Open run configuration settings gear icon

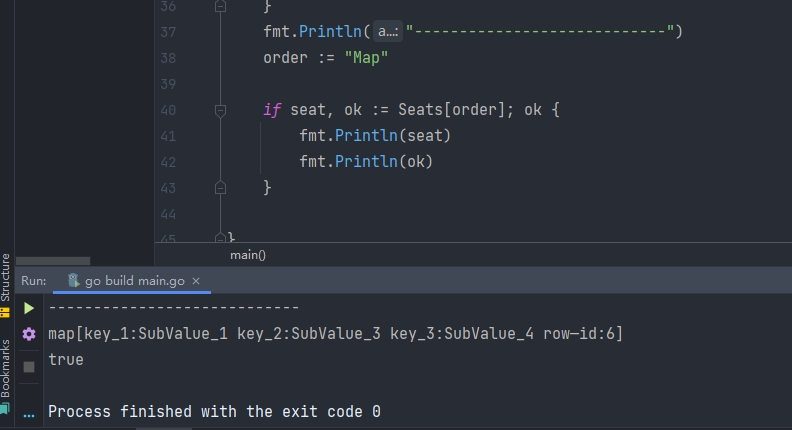29,335
